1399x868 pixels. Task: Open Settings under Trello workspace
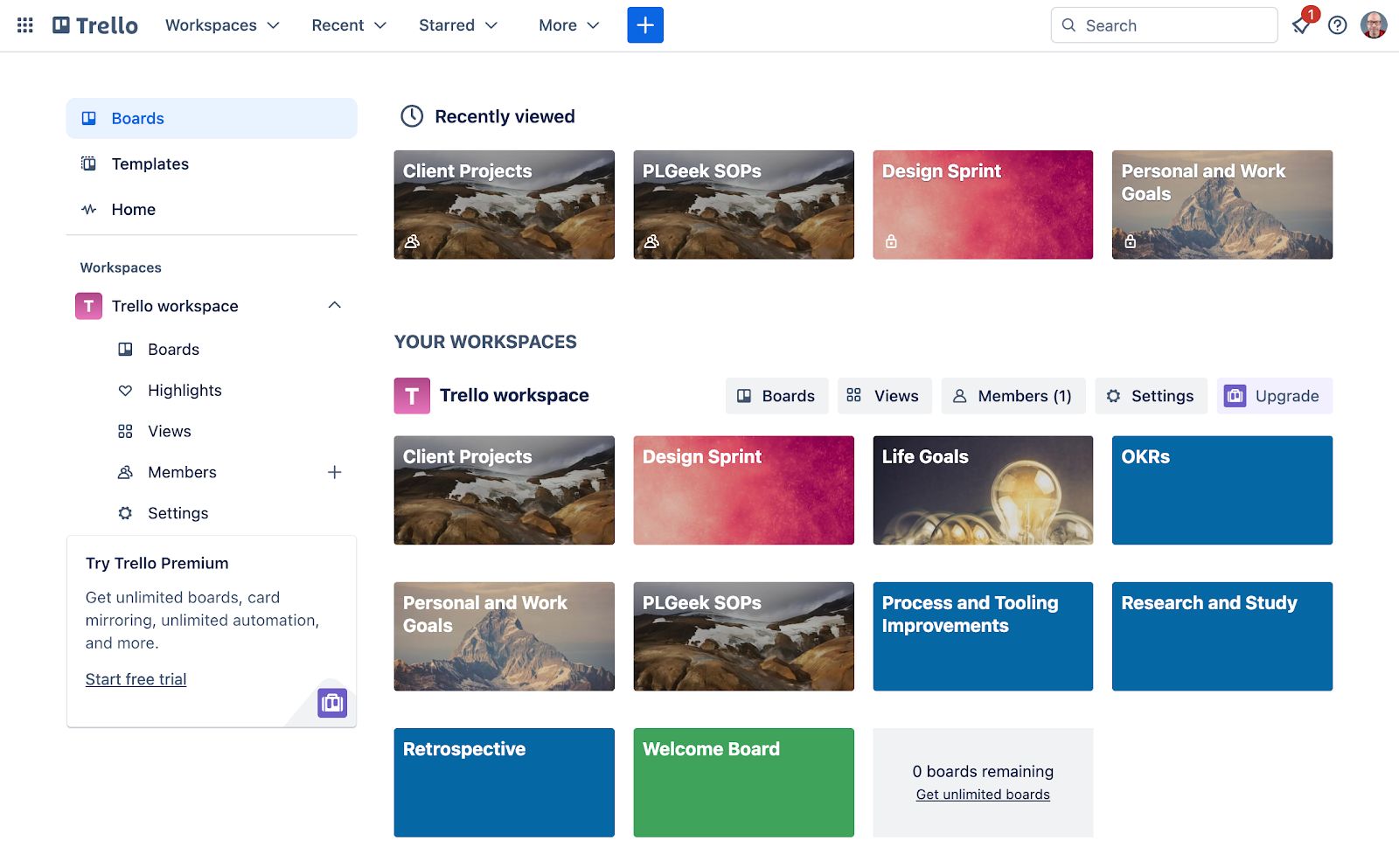[x=177, y=513]
